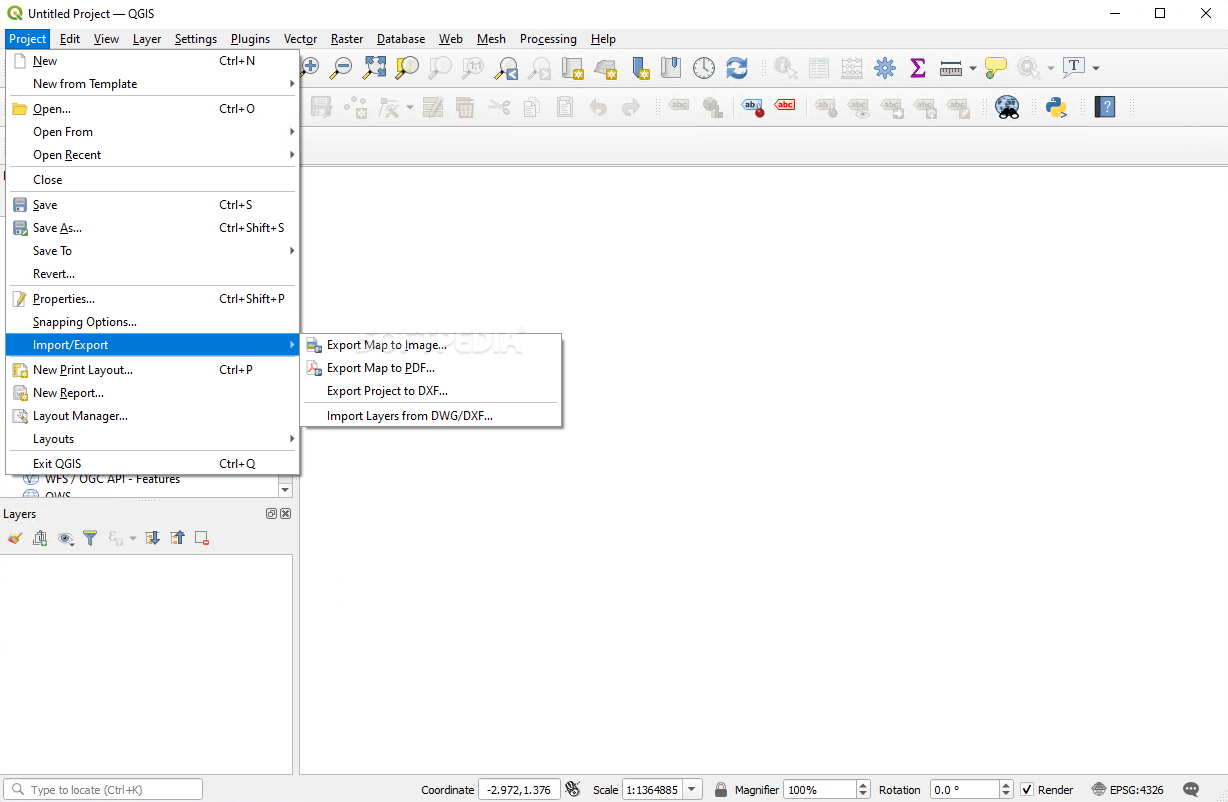Open the Processing menu

[x=548, y=39]
